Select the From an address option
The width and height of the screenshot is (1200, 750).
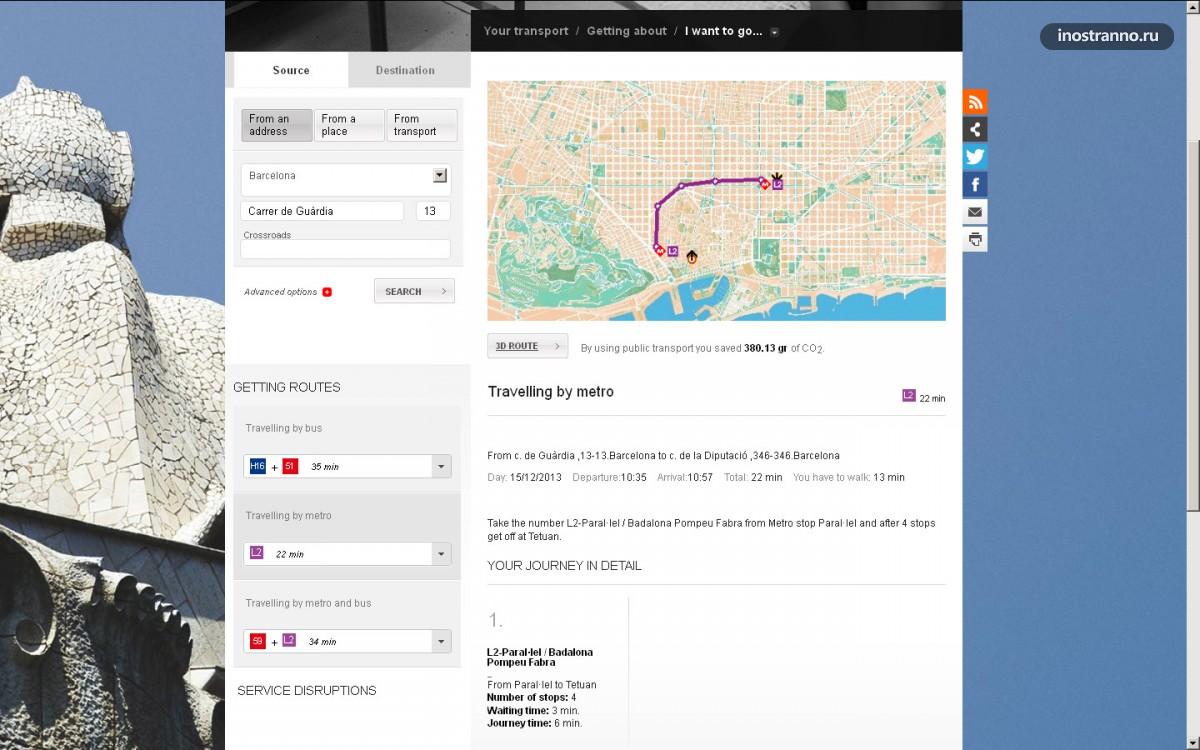277,125
